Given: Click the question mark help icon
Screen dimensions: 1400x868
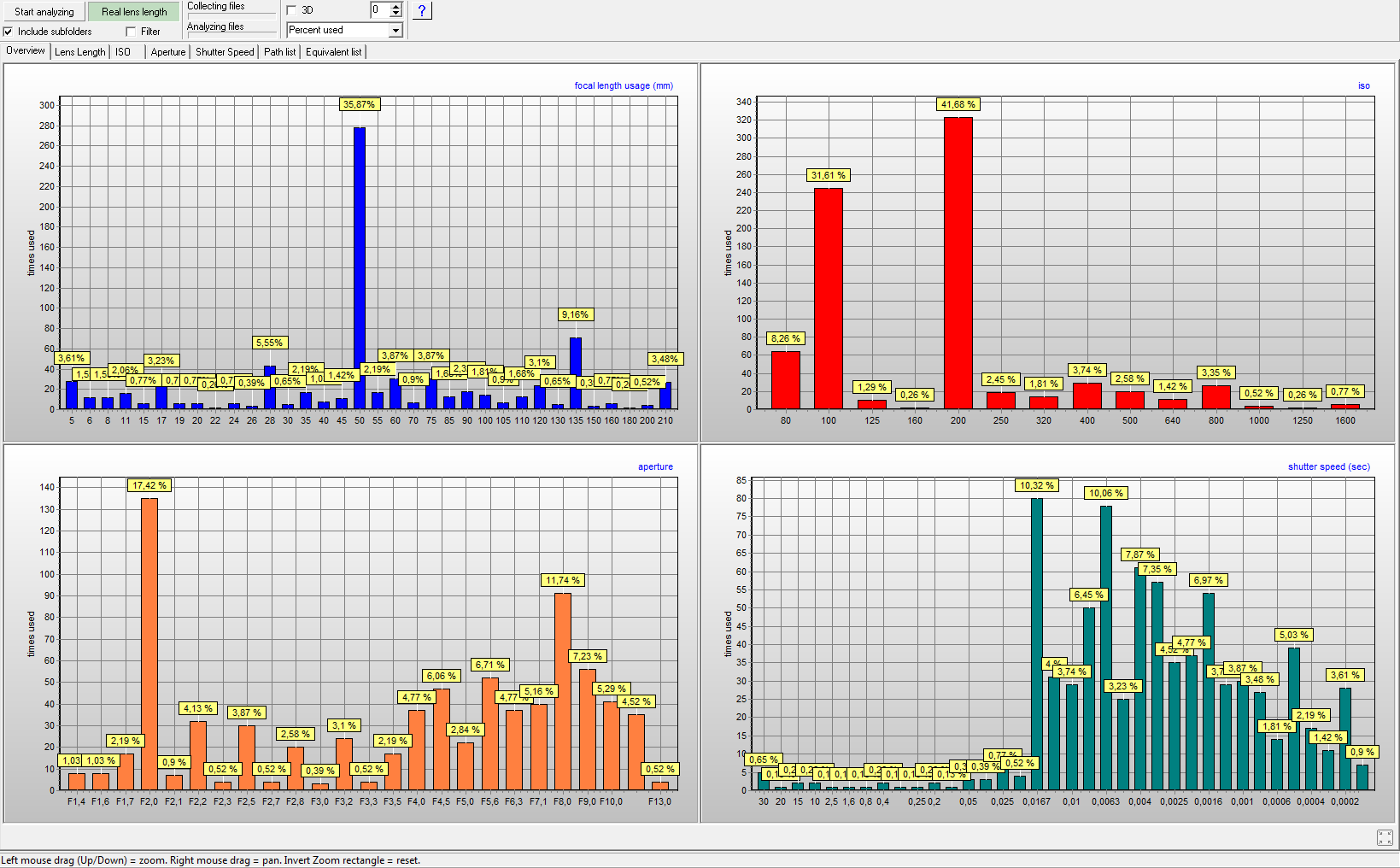Looking at the screenshot, I should point(422,10).
